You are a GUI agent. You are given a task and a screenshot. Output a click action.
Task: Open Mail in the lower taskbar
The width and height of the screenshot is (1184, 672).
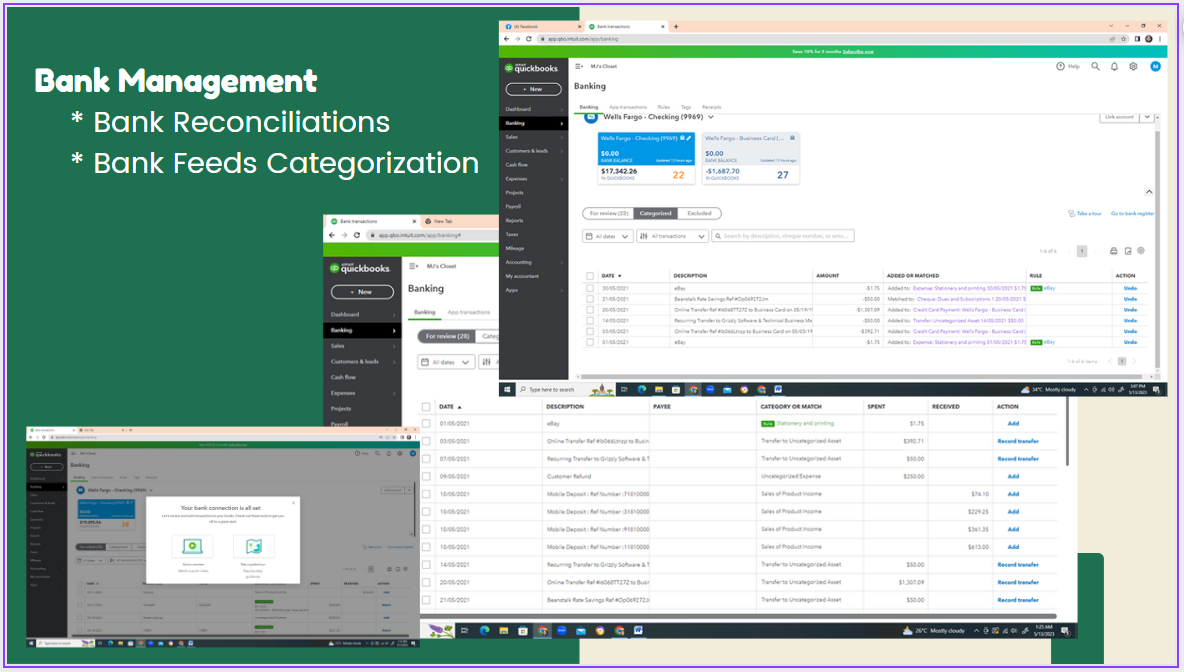(x=581, y=630)
